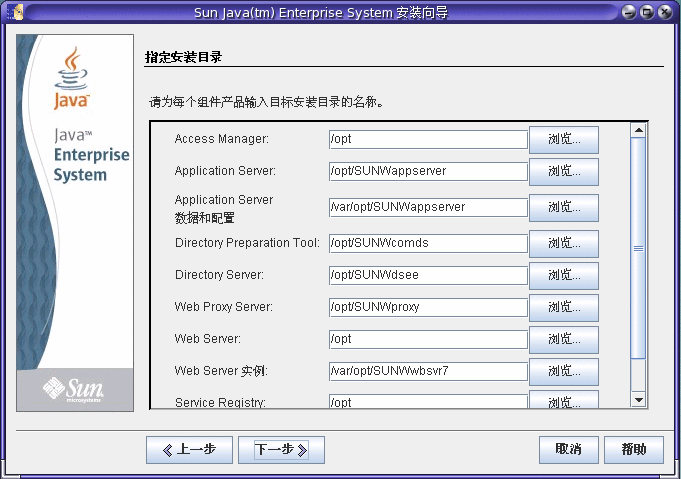Edit the /opt/SUNWdsee path field
681x479 pixels.
[428, 275]
